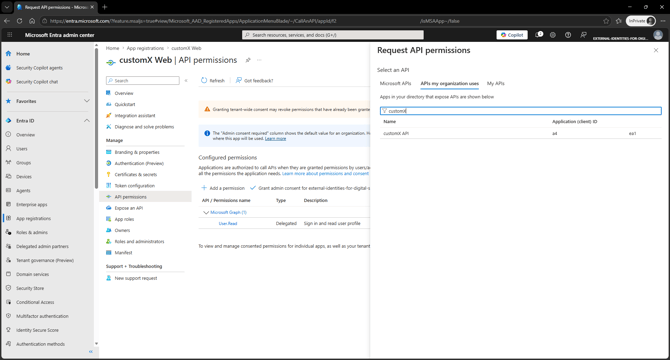670x360 pixels.
Task: Open the portal menu hamburger icon
Action: click(x=9, y=35)
